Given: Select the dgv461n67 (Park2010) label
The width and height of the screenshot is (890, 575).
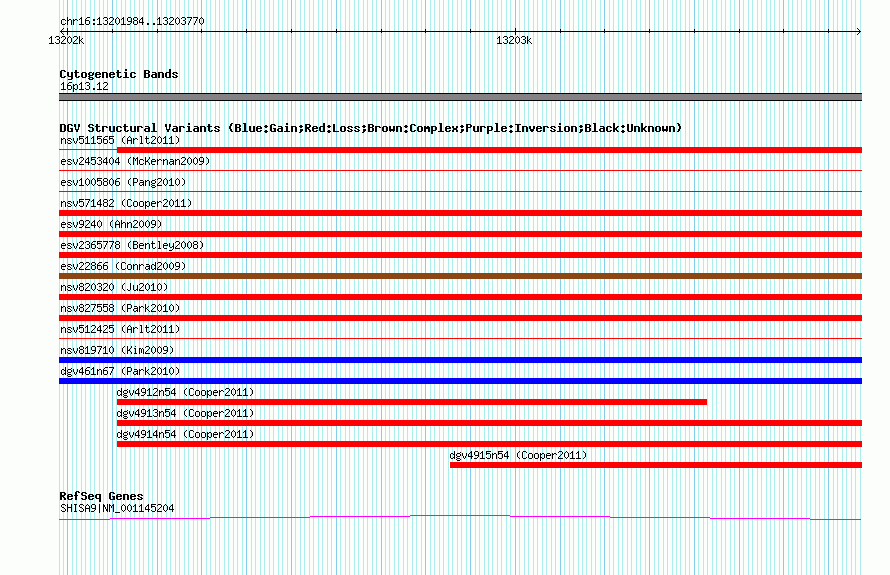Looking at the screenshot, I should [120, 371].
